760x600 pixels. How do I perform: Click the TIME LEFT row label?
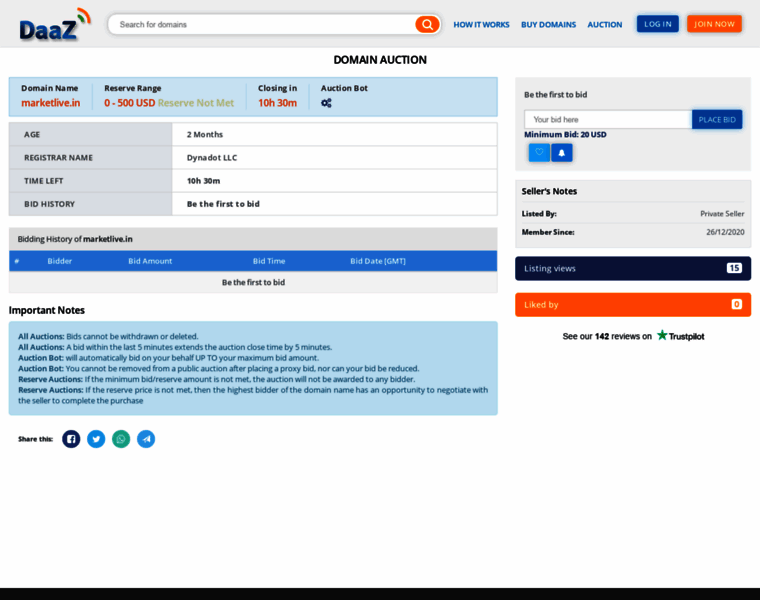point(44,181)
